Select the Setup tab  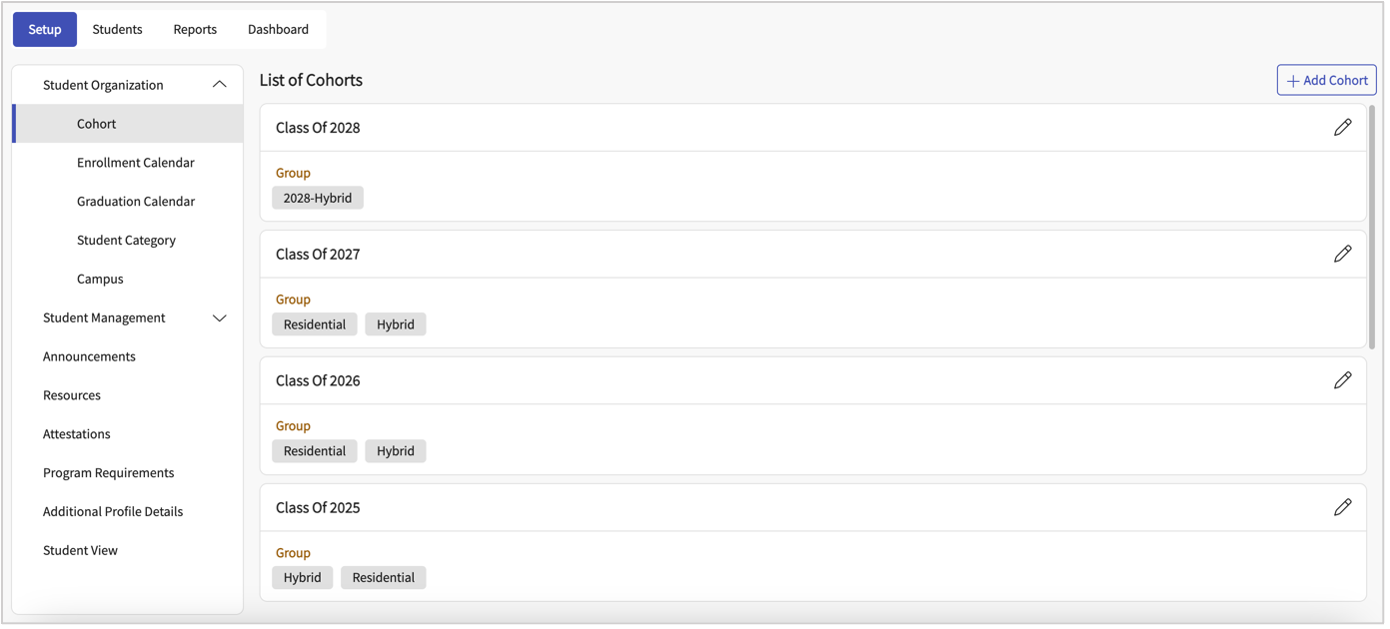[45, 29]
